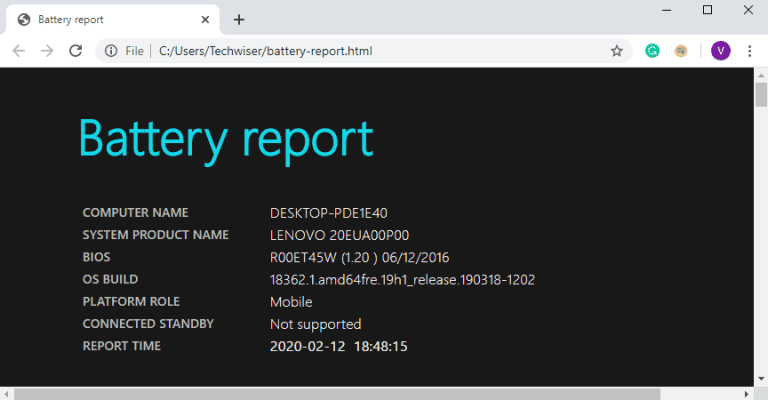Select the 2020-02-12 18:48:15 report time
The width and height of the screenshot is (768, 400).
pyautogui.click(x=338, y=347)
